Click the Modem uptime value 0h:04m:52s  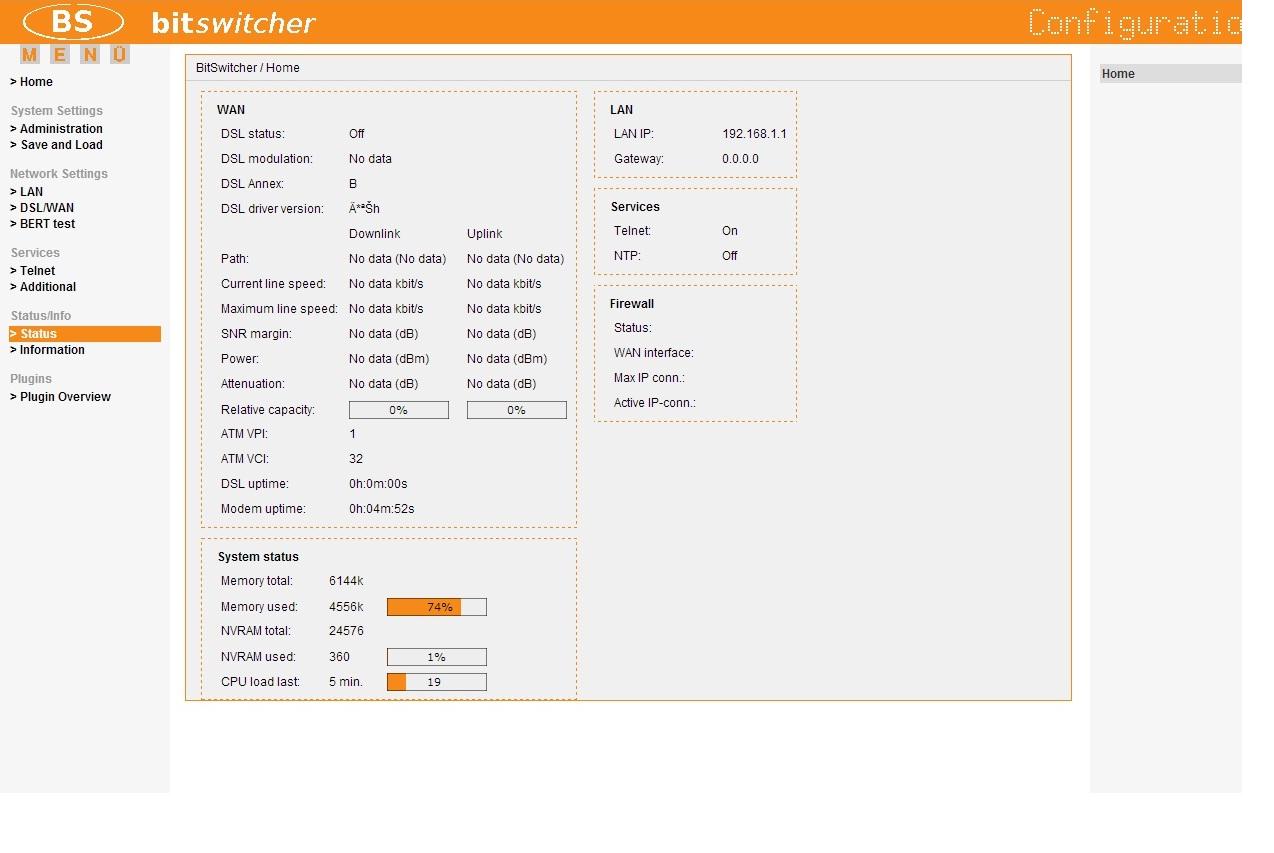click(381, 509)
